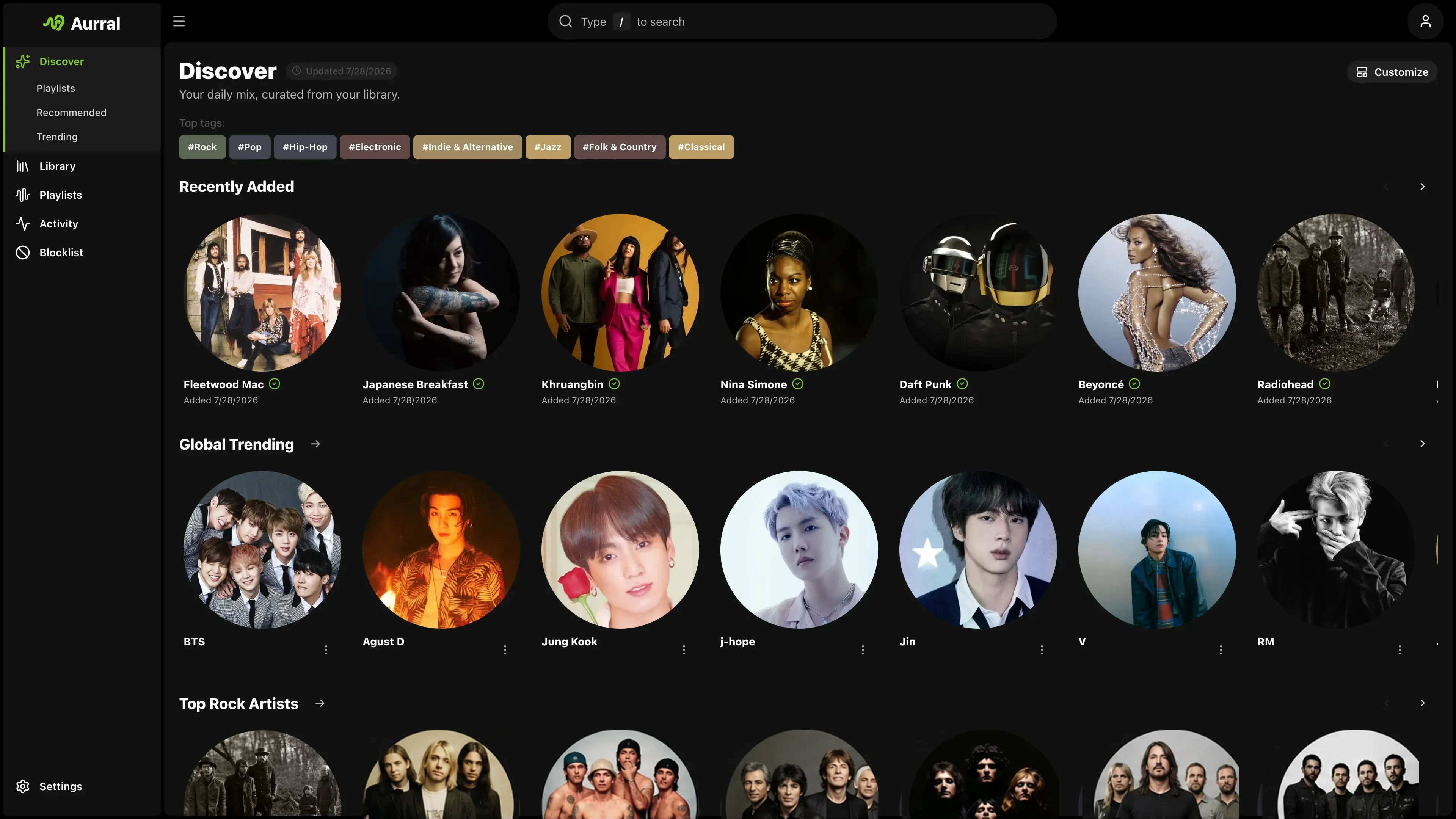This screenshot has width=1456, height=819.
Task: Filter by #Indie & Alternative tag
Action: 468,147
